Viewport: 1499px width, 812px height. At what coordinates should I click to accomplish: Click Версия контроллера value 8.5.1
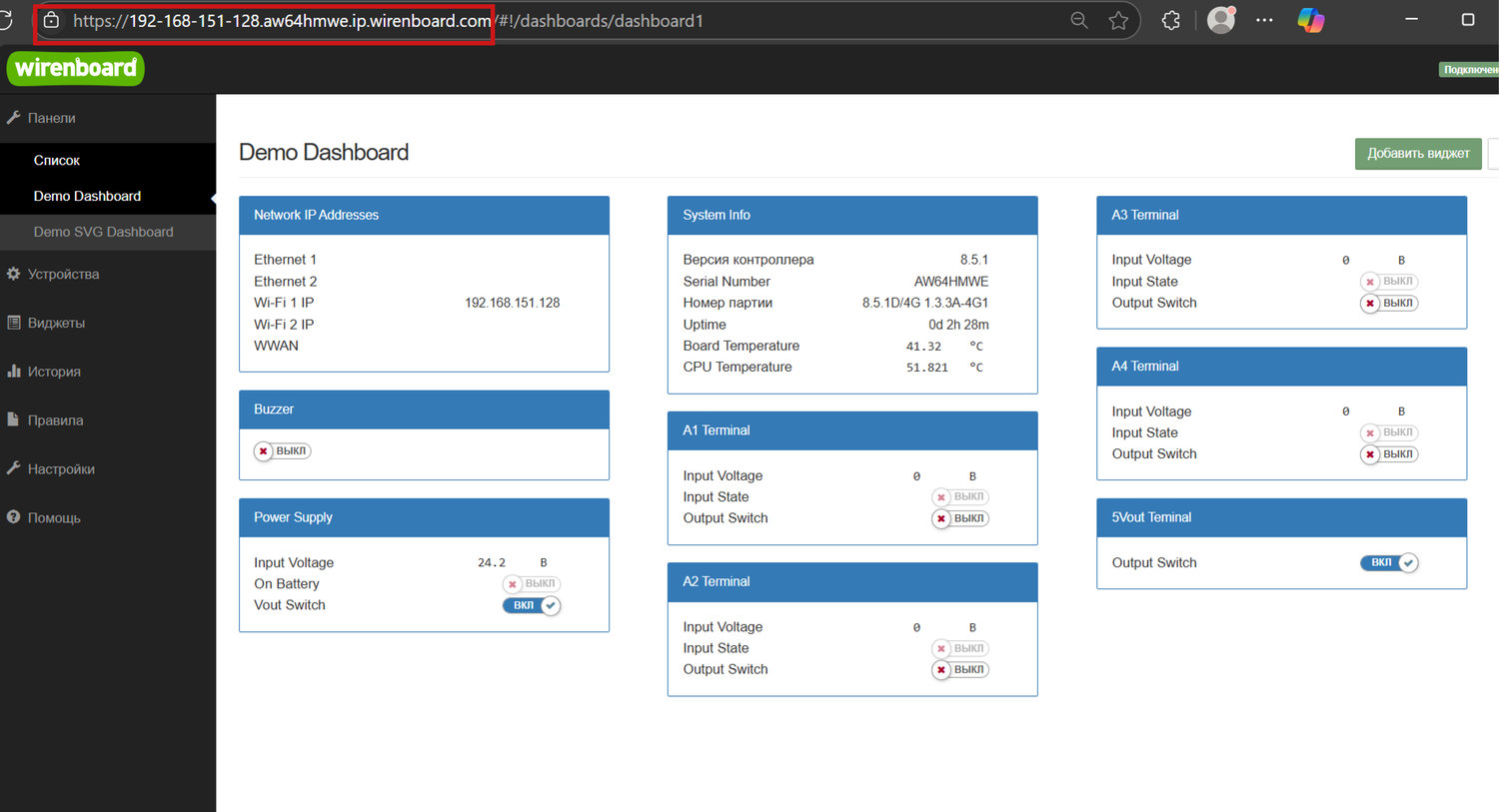[x=974, y=260]
